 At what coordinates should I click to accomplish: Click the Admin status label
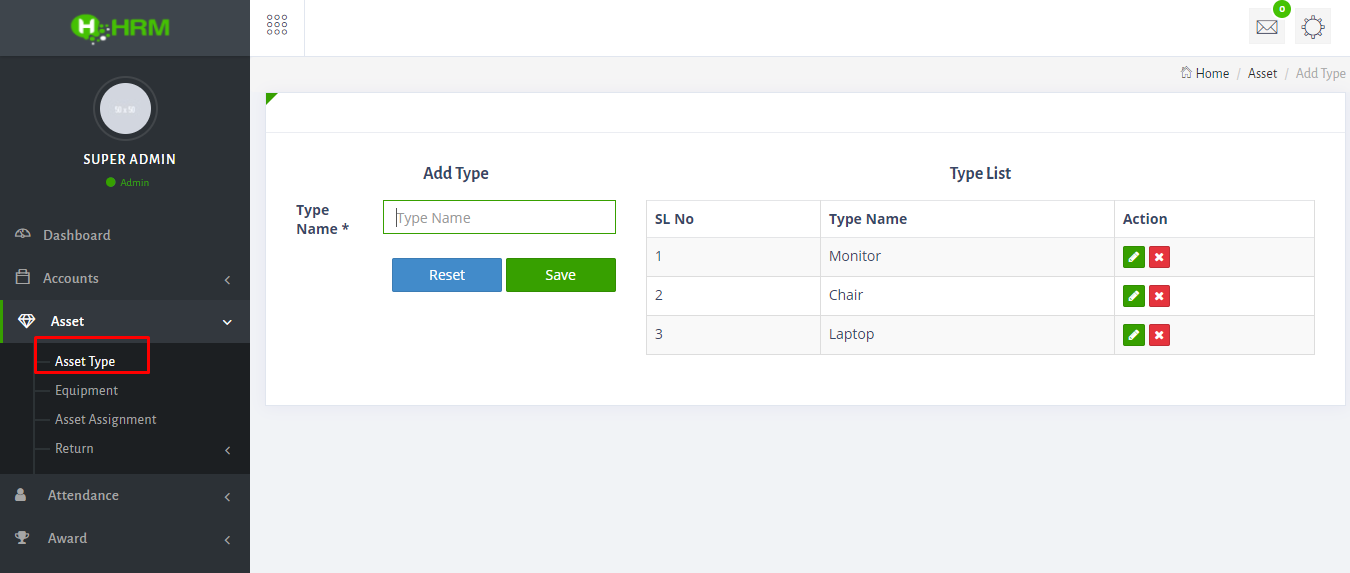134,183
